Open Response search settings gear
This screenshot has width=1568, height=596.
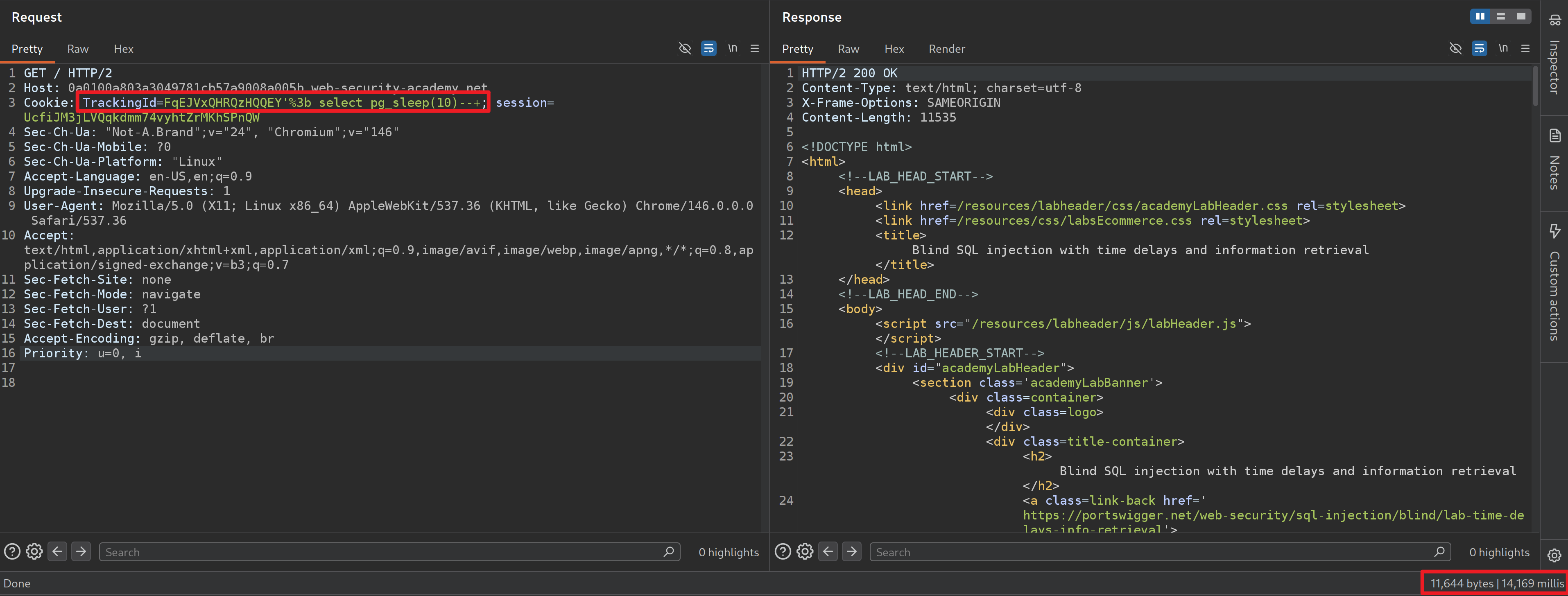(805, 552)
